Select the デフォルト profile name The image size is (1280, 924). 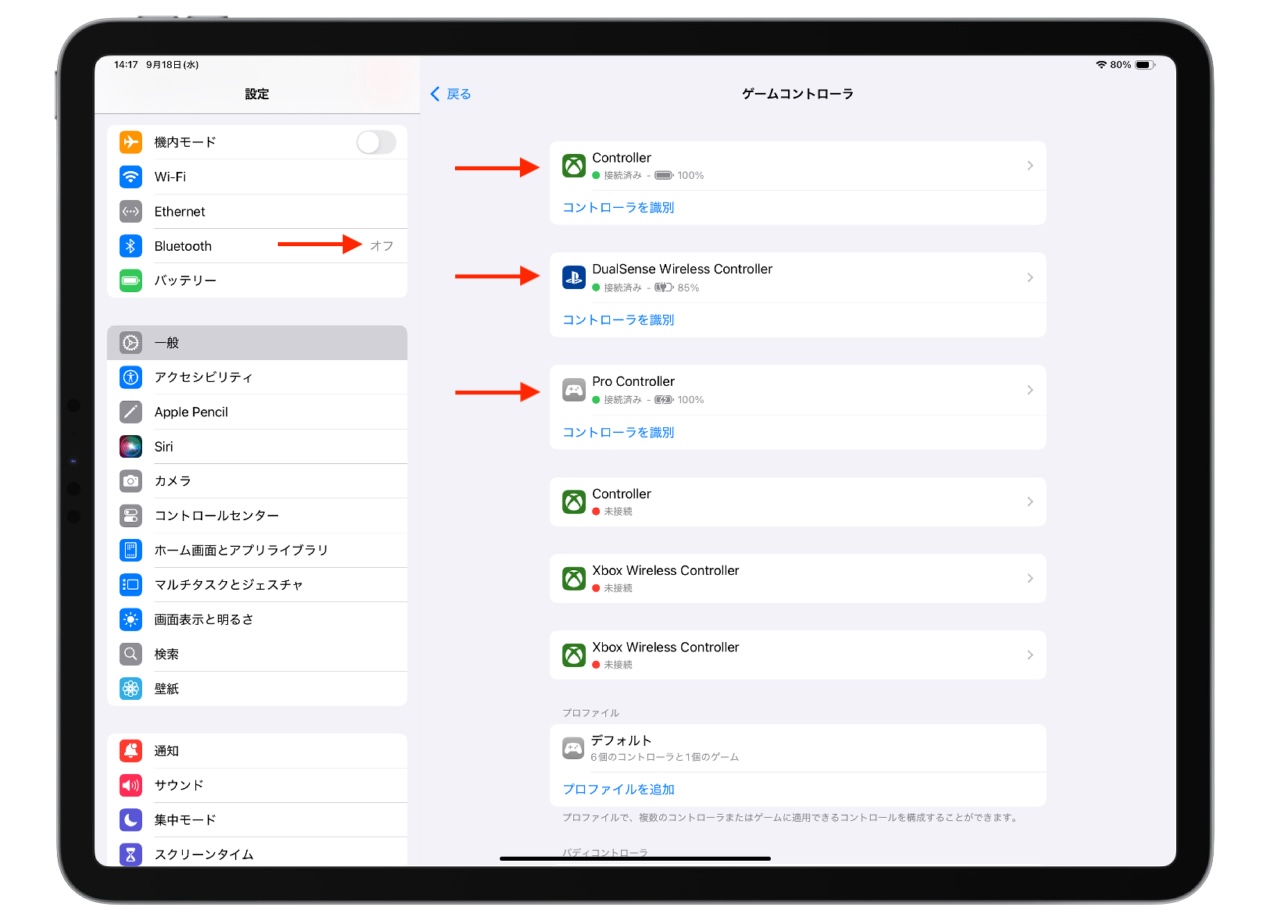click(x=621, y=741)
